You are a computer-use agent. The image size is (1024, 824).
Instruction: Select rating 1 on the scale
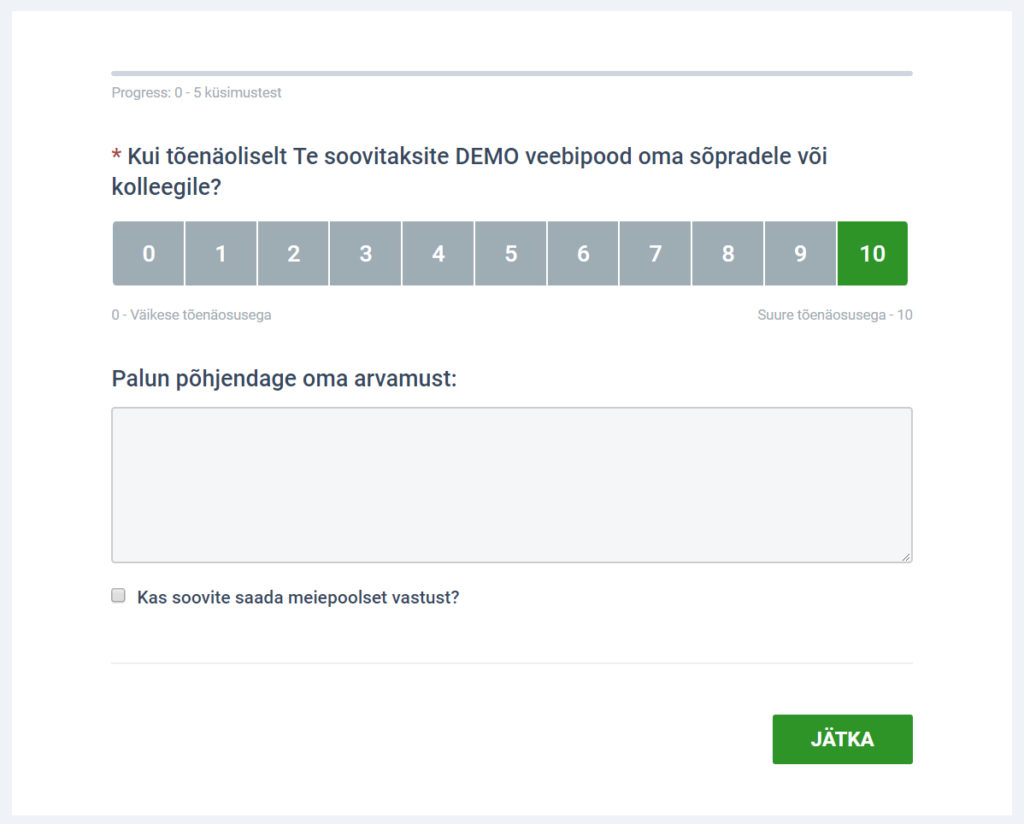click(221, 253)
